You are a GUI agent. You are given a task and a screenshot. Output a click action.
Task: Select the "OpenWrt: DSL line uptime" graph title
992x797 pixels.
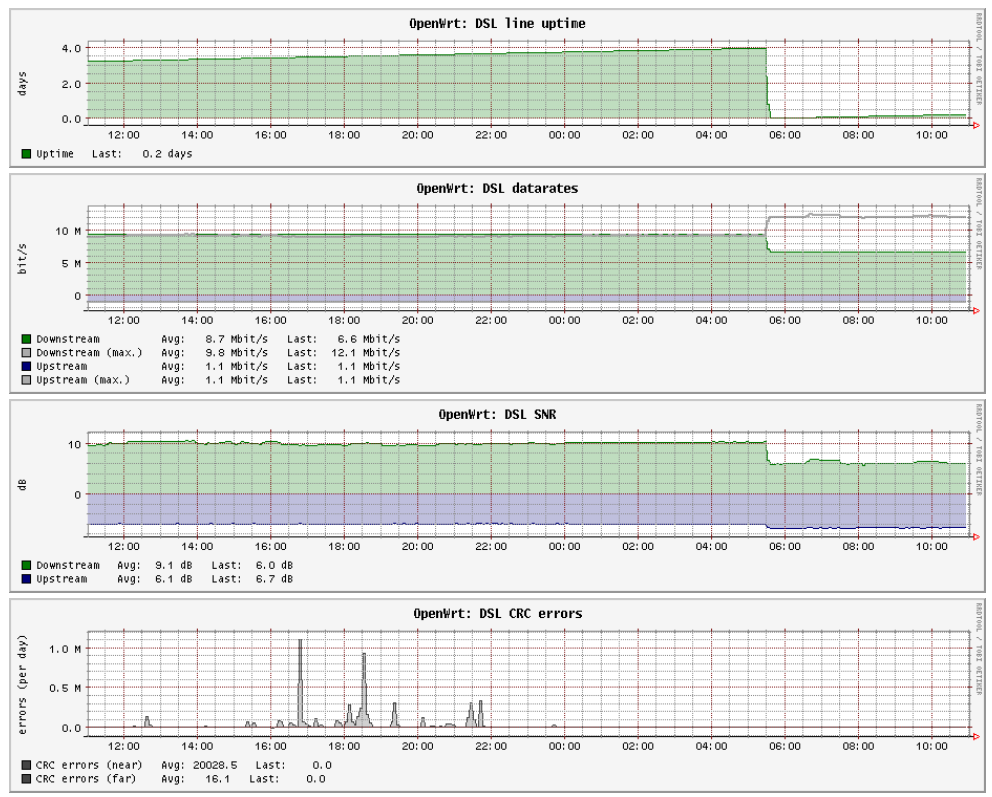point(497,23)
